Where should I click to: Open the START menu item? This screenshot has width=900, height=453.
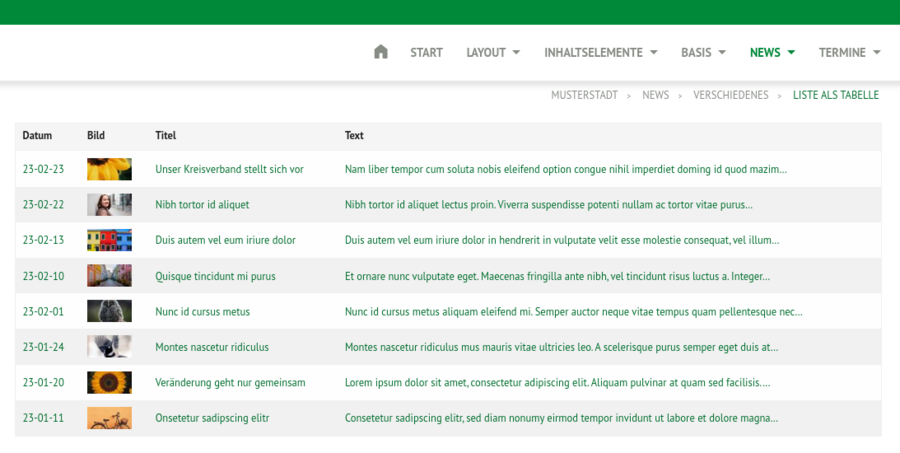pos(426,52)
